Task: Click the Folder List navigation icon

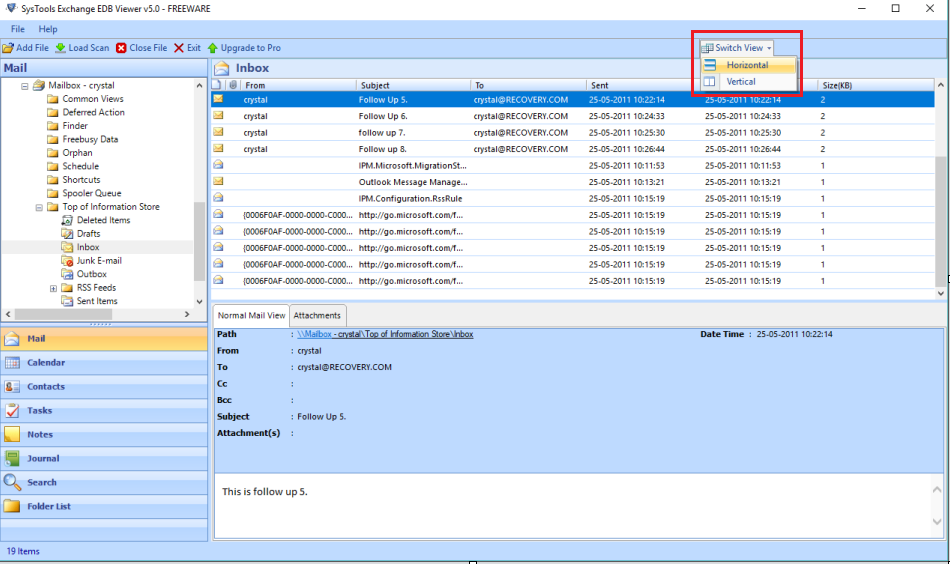Action: 12,506
